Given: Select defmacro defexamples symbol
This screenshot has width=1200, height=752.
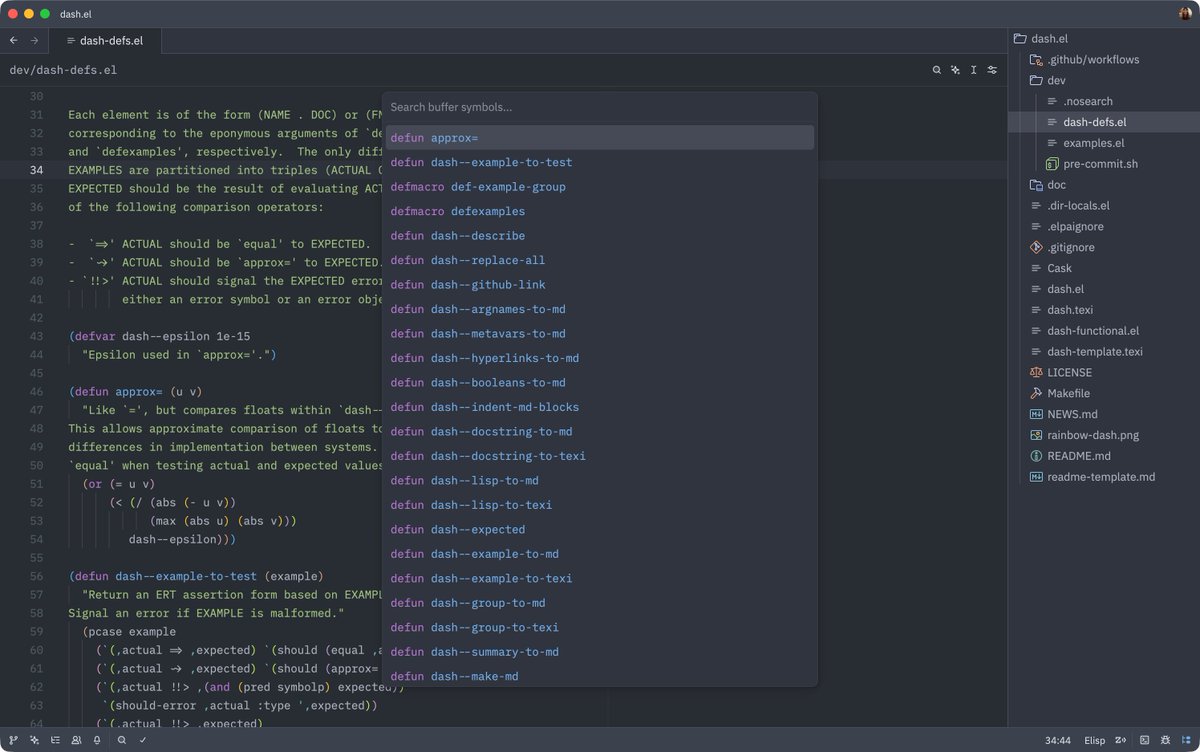Looking at the screenshot, I should (600, 211).
